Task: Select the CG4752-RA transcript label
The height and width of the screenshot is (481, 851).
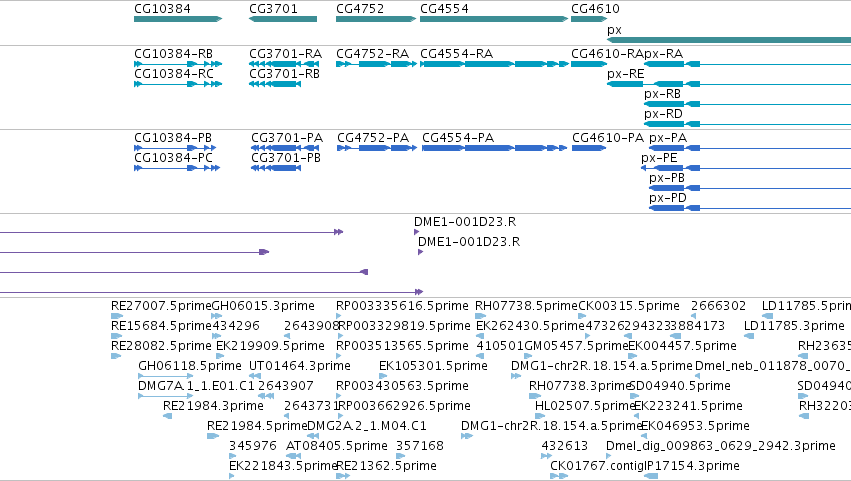Action: [x=372, y=54]
